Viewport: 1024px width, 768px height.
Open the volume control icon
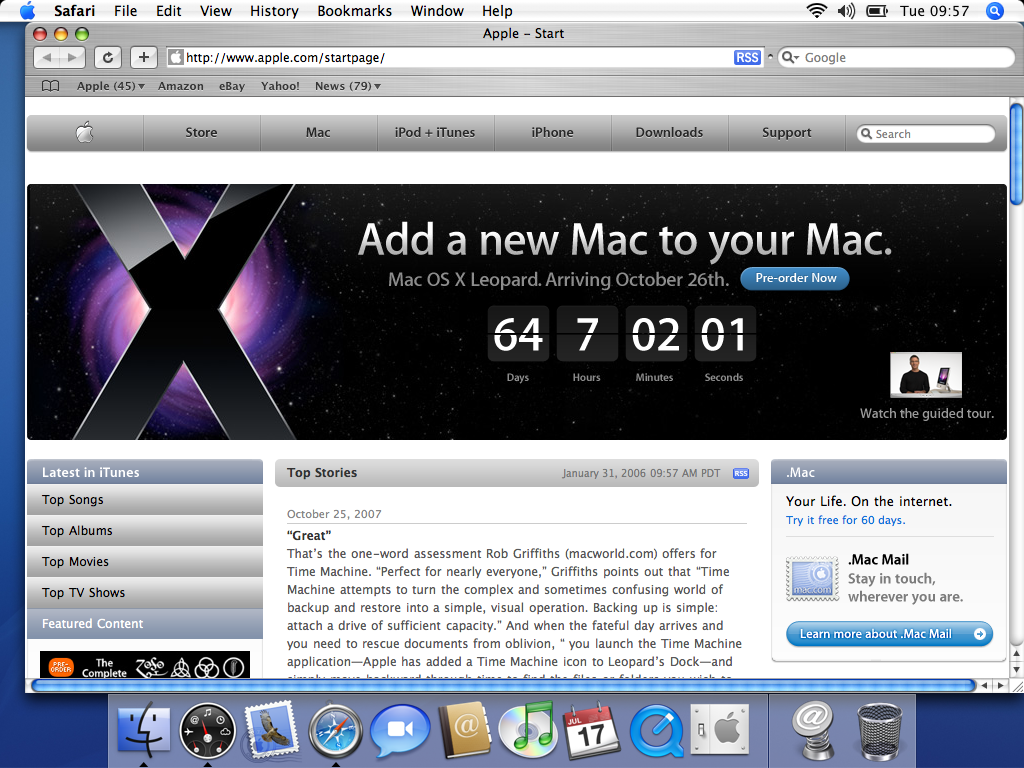pyautogui.click(x=846, y=10)
